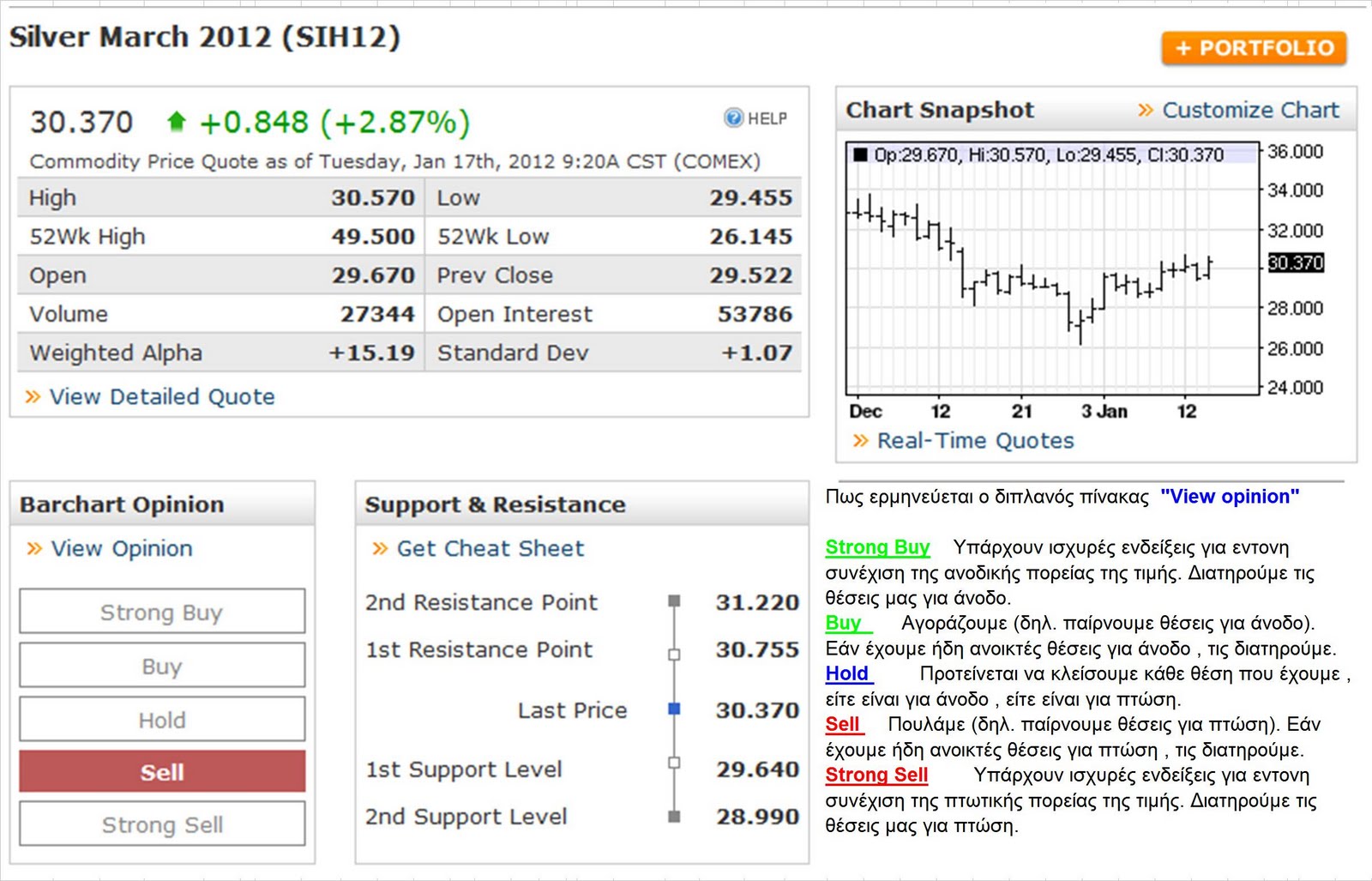Click the +0.848 (+2.87%) change text
This screenshot has height=881, width=1372.
[334, 122]
